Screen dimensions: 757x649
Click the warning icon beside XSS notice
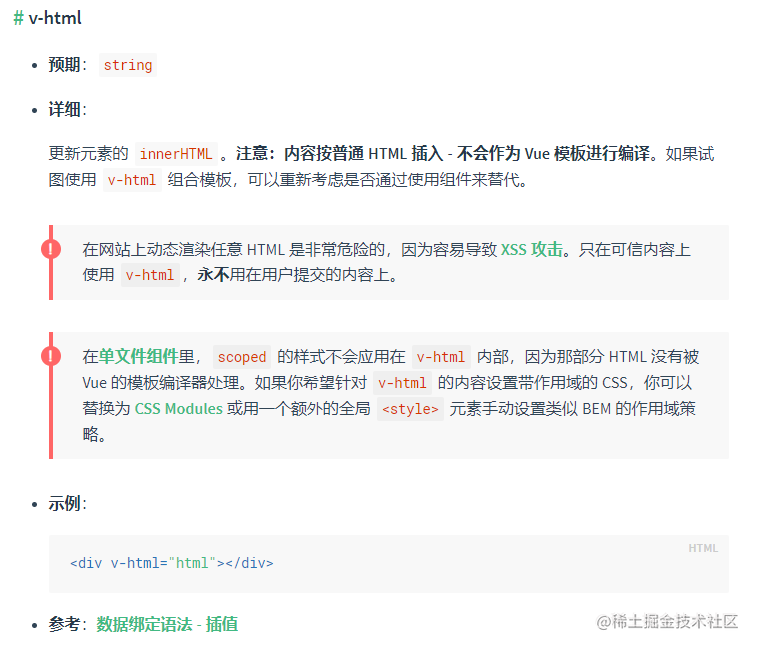(x=51, y=249)
